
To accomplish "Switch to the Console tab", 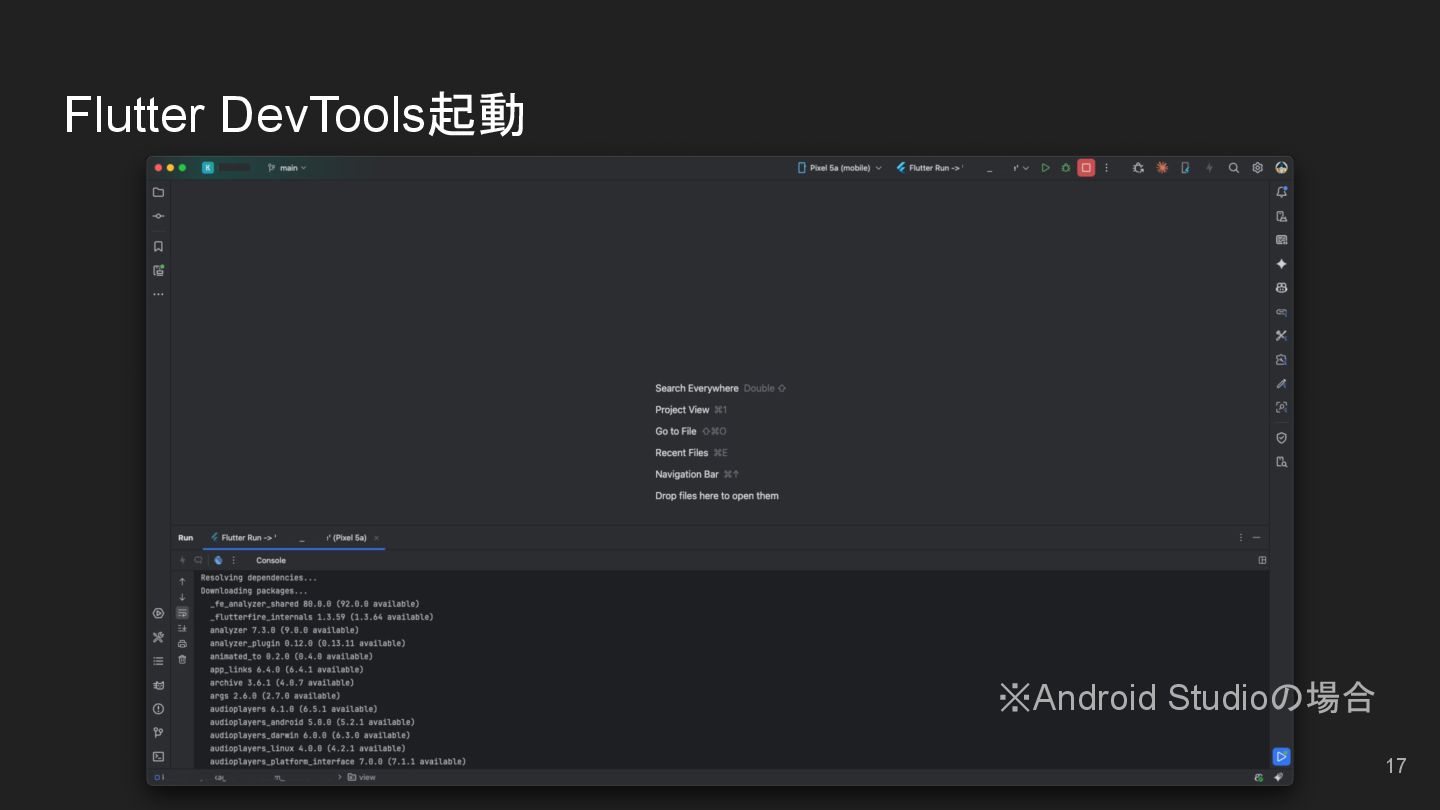I will 271,561.
